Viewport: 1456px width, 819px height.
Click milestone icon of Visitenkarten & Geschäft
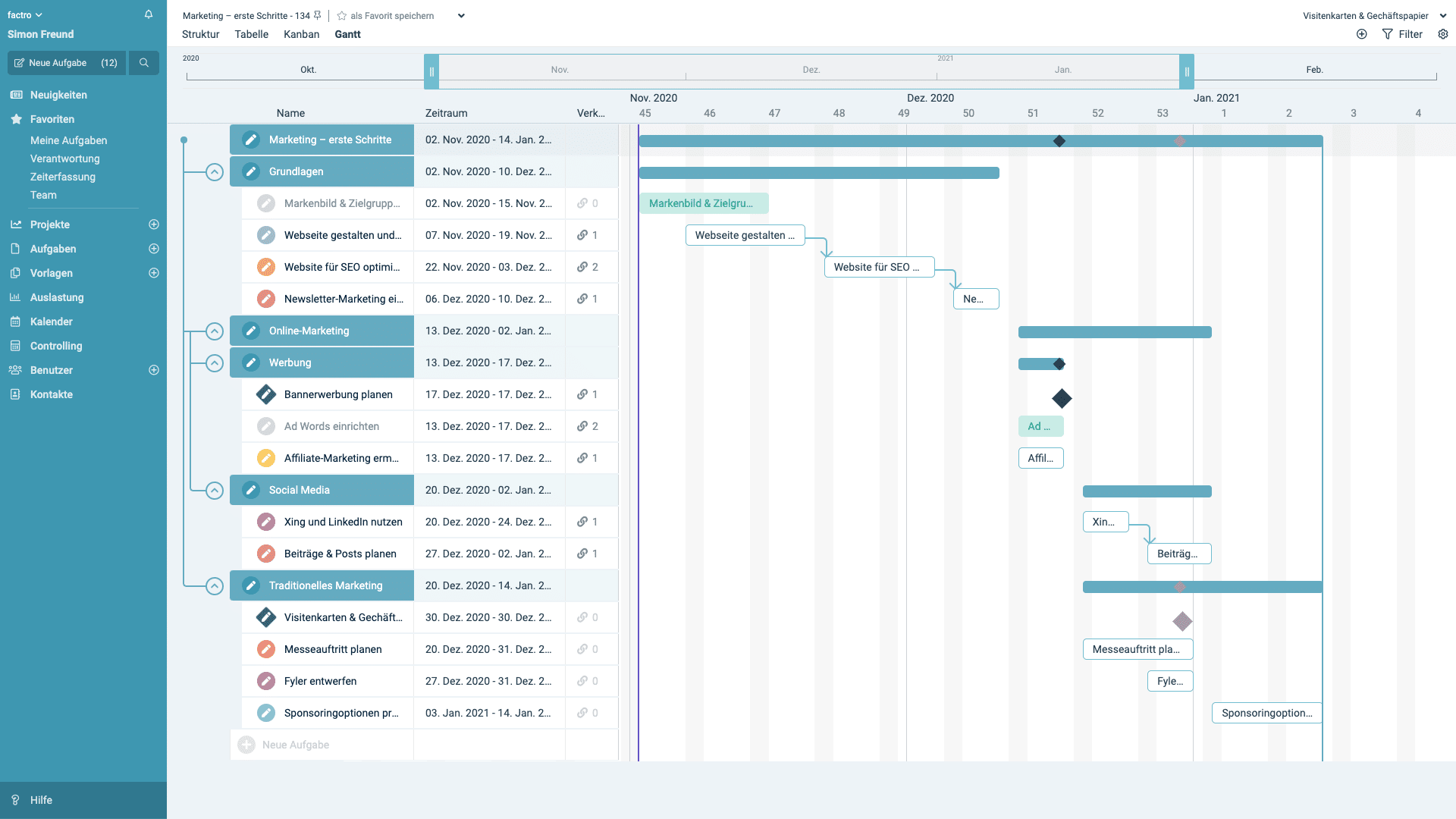(266, 617)
